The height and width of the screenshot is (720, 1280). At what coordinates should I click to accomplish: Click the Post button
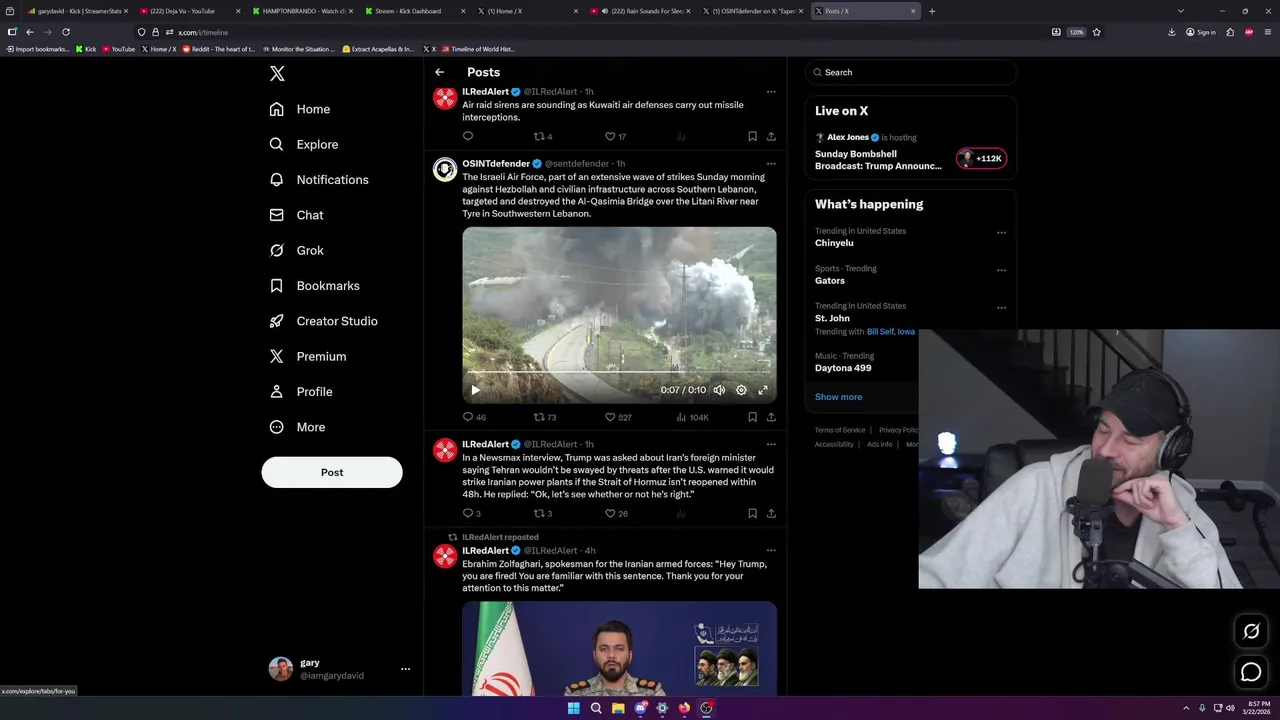tap(332, 472)
